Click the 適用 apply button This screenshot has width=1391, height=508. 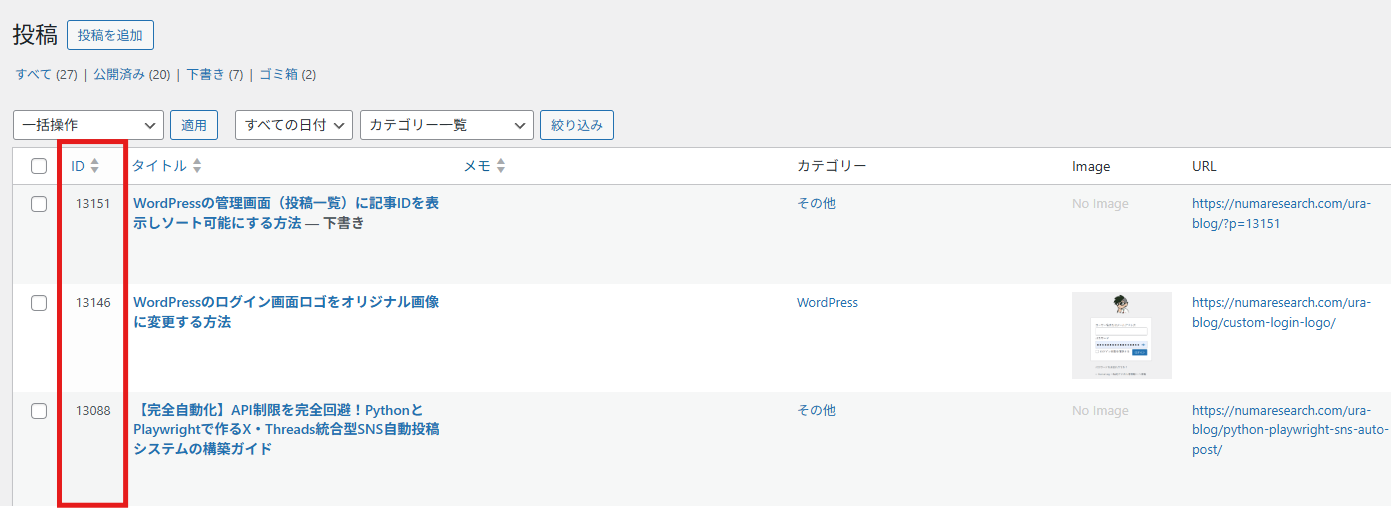[x=194, y=125]
